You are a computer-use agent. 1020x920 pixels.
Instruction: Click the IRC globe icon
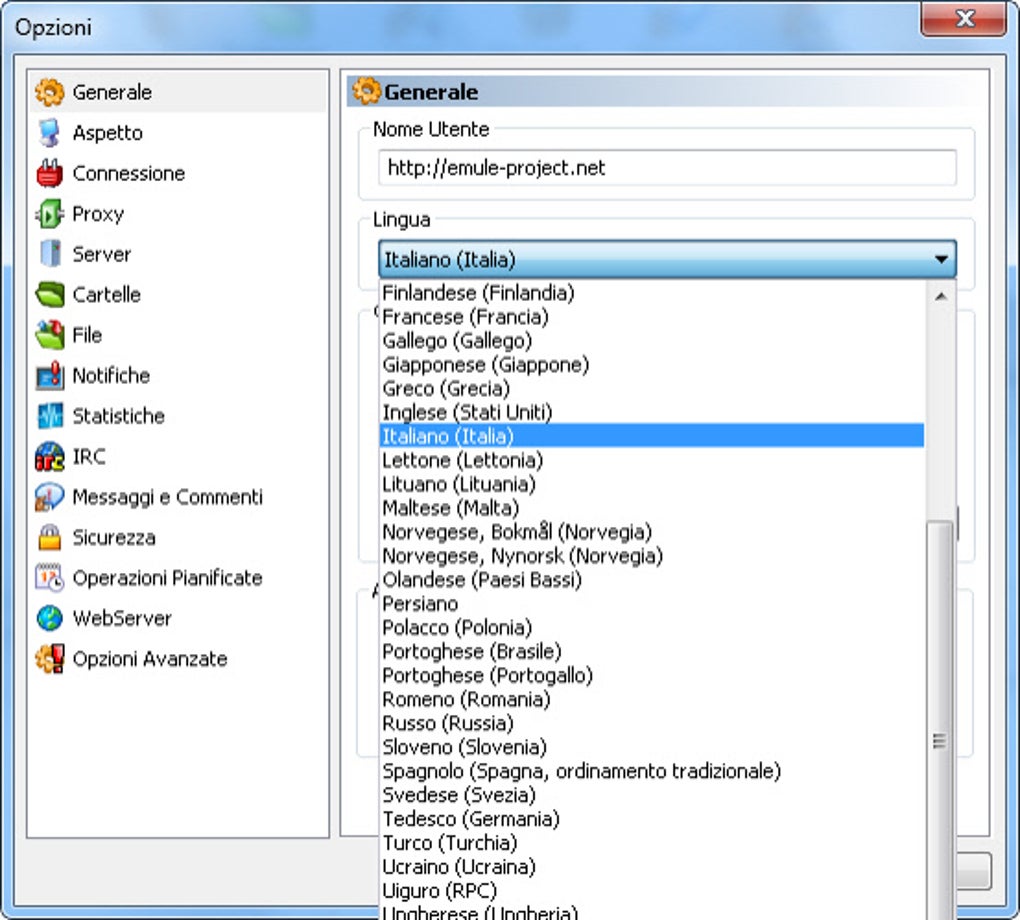pyautogui.click(x=49, y=456)
